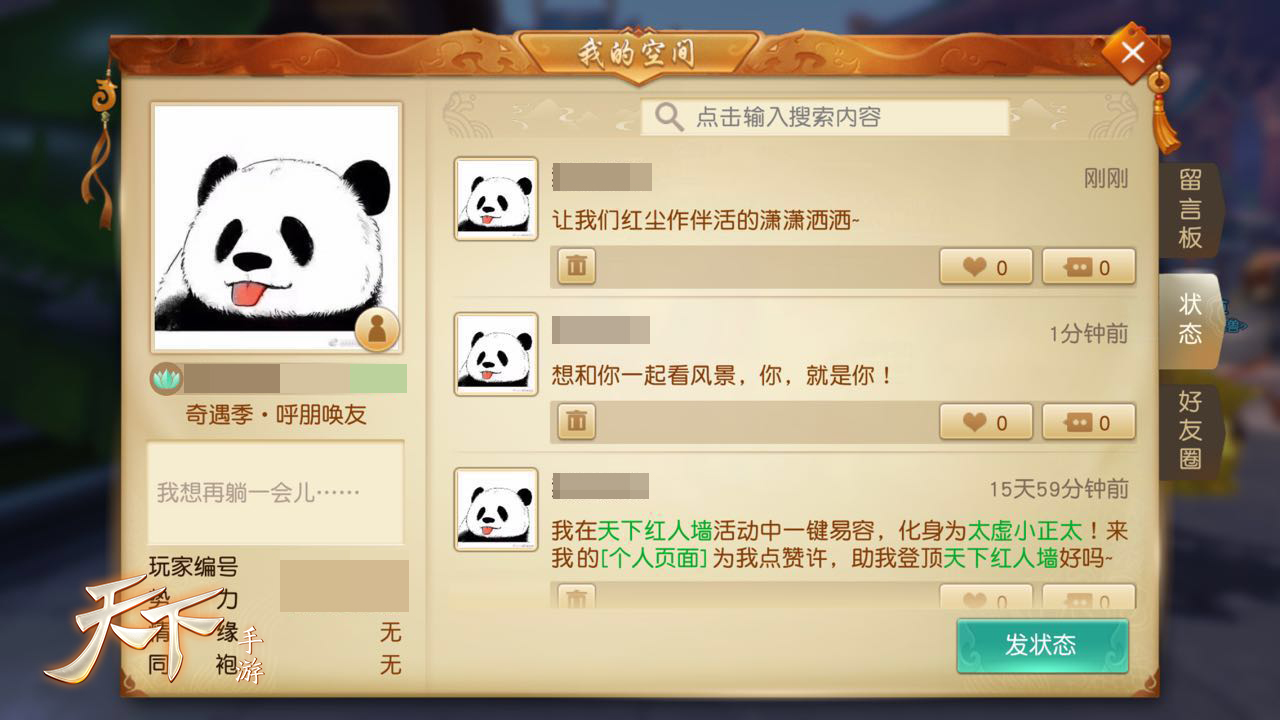This screenshot has width=1280, height=720.
Task: Edit the signature box 我想再躺一会儿
Action: (x=276, y=493)
